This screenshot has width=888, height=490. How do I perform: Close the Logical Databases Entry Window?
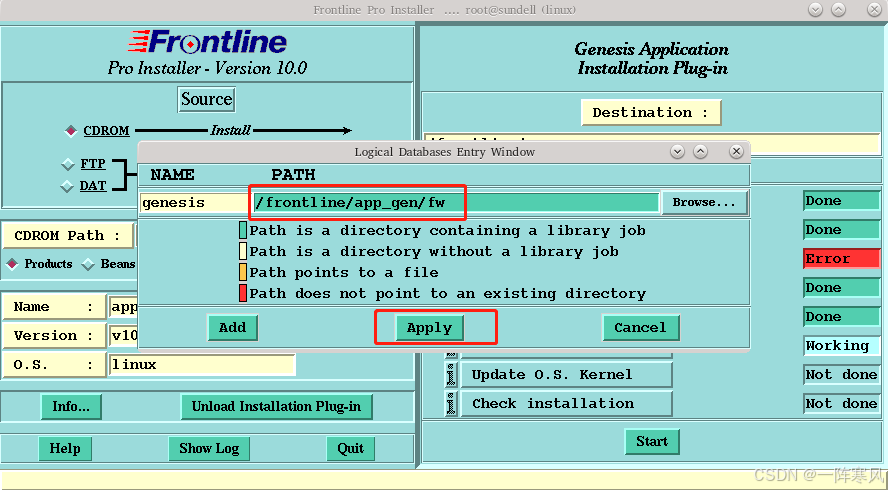pyautogui.click(x=736, y=152)
